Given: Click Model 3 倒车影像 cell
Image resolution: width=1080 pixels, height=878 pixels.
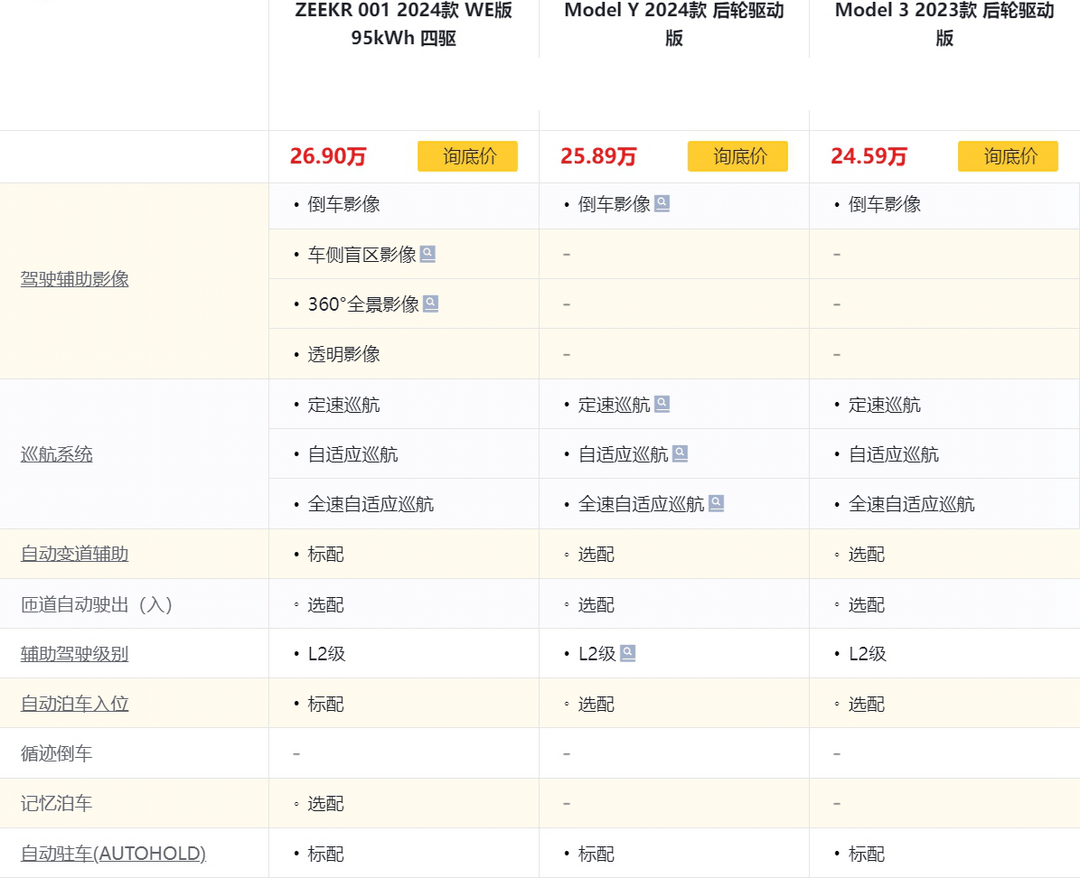Looking at the screenshot, I should pyautogui.click(x=944, y=204).
